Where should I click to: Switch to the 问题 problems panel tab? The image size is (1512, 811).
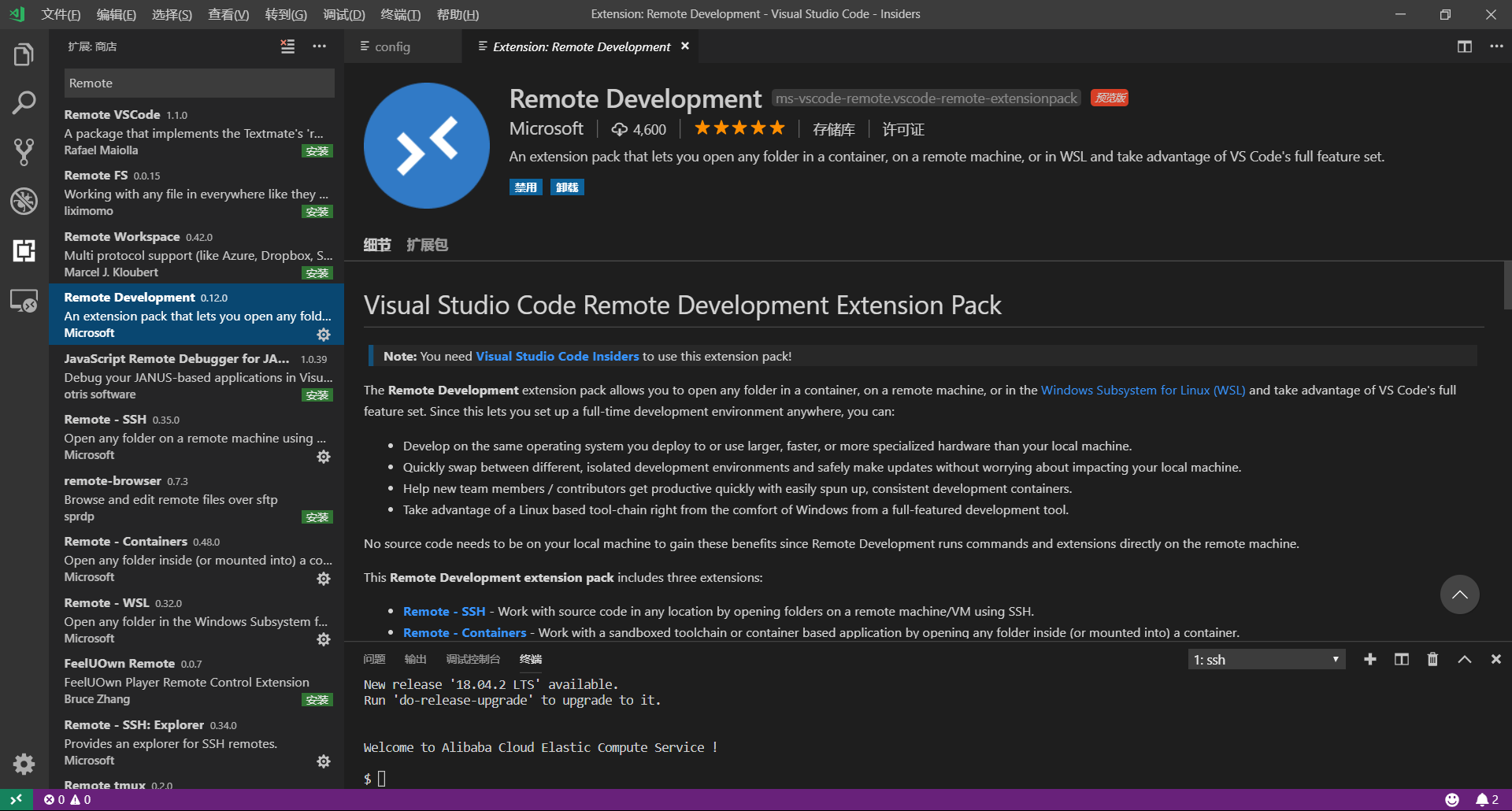(374, 659)
